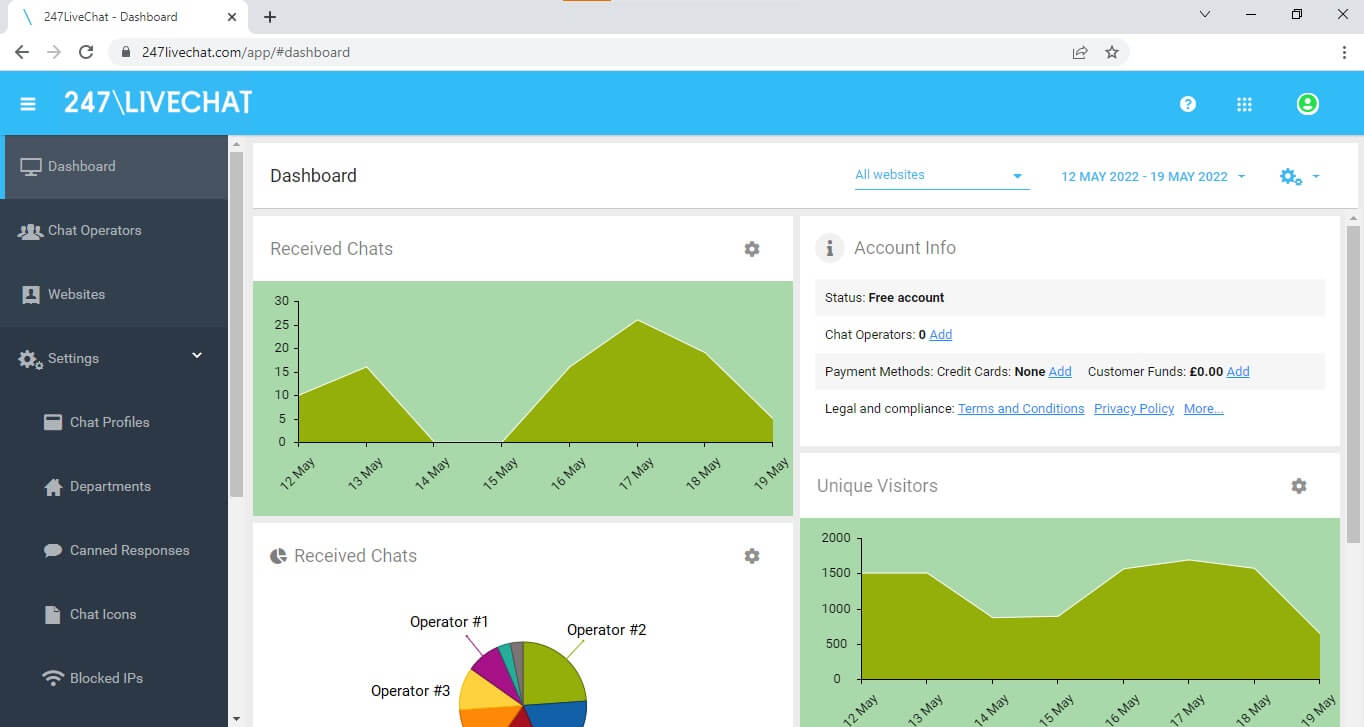The width and height of the screenshot is (1364, 727).
Task: Click the Websites sidebar icon
Action: coord(31,295)
